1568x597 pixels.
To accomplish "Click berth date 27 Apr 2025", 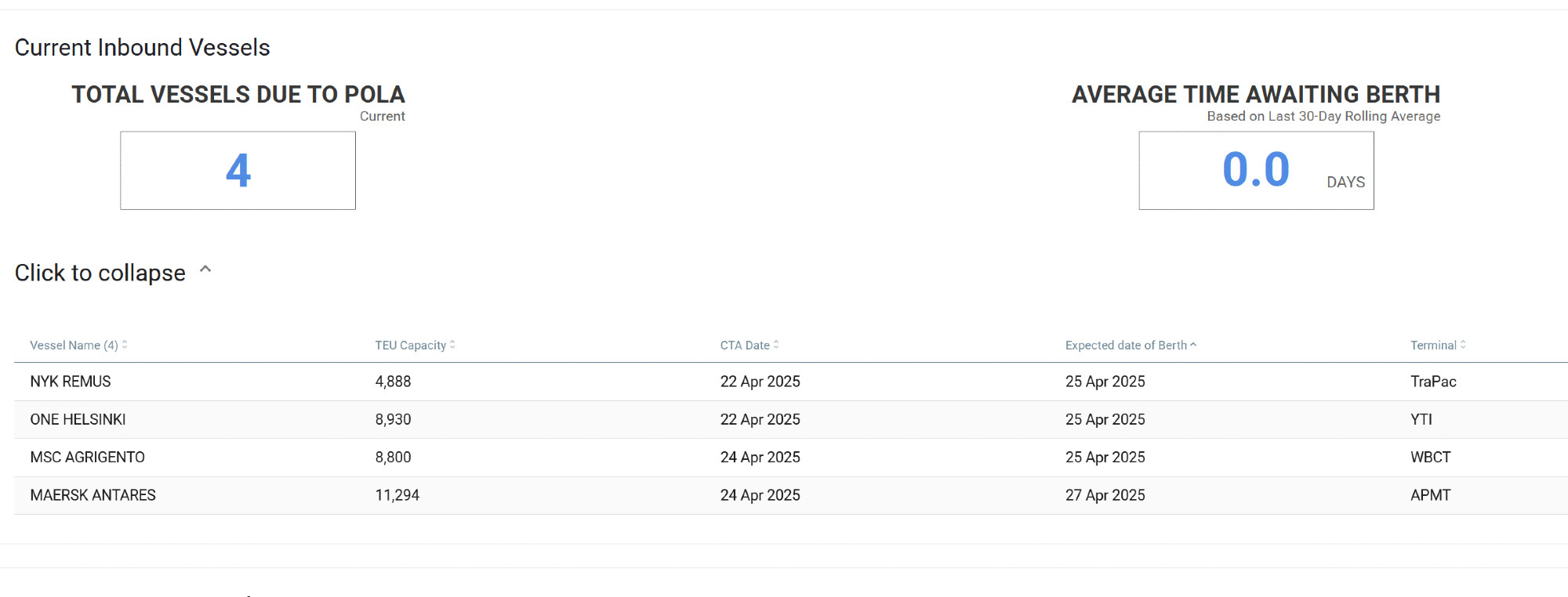I will point(1105,495).
